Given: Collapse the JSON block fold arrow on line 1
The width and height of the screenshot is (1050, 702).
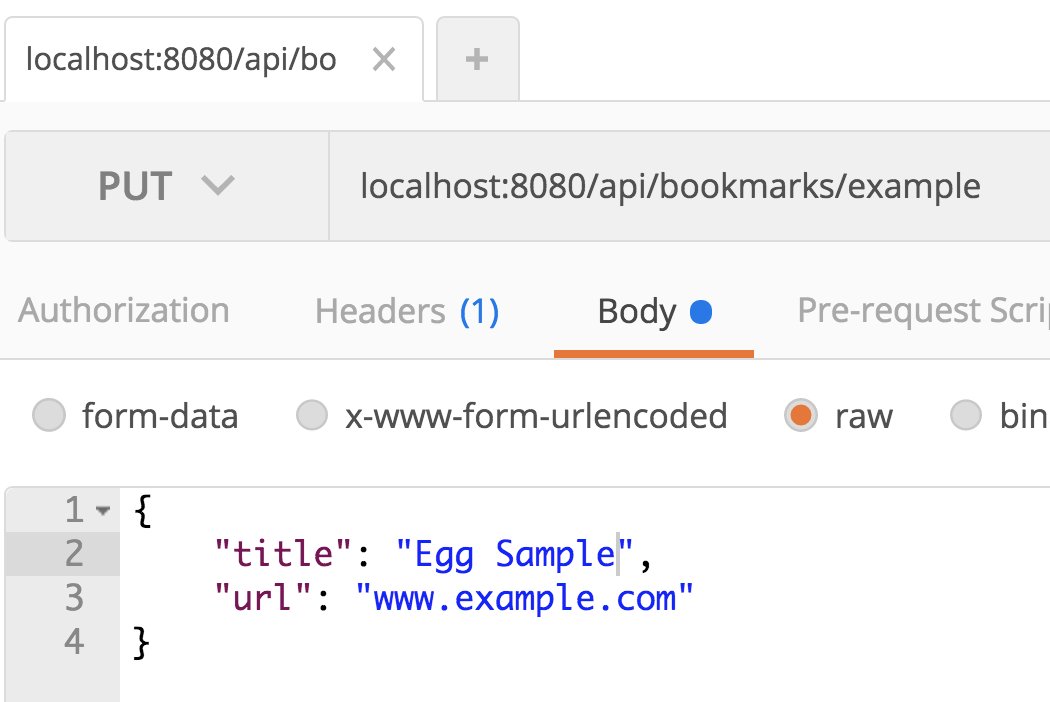Looking at the screenshot, I should [102, 511].
